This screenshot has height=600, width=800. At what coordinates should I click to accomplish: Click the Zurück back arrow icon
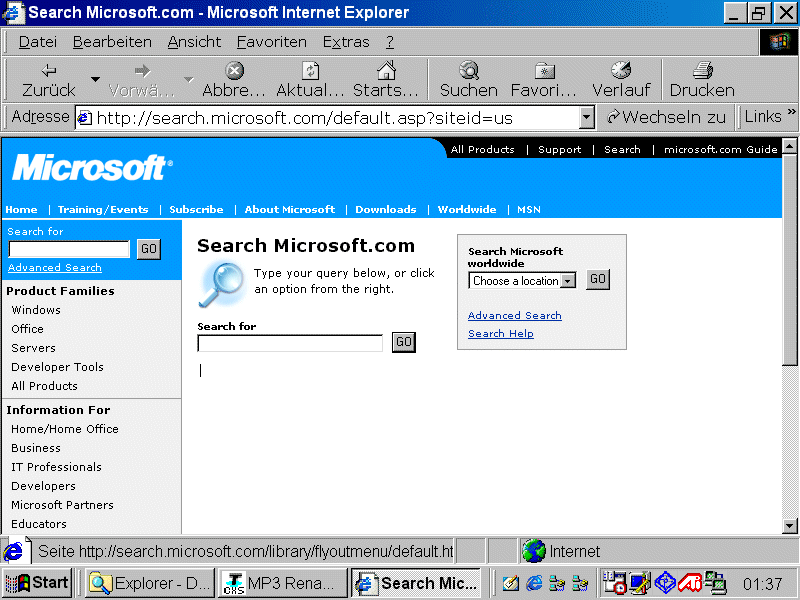pos(48,71)
